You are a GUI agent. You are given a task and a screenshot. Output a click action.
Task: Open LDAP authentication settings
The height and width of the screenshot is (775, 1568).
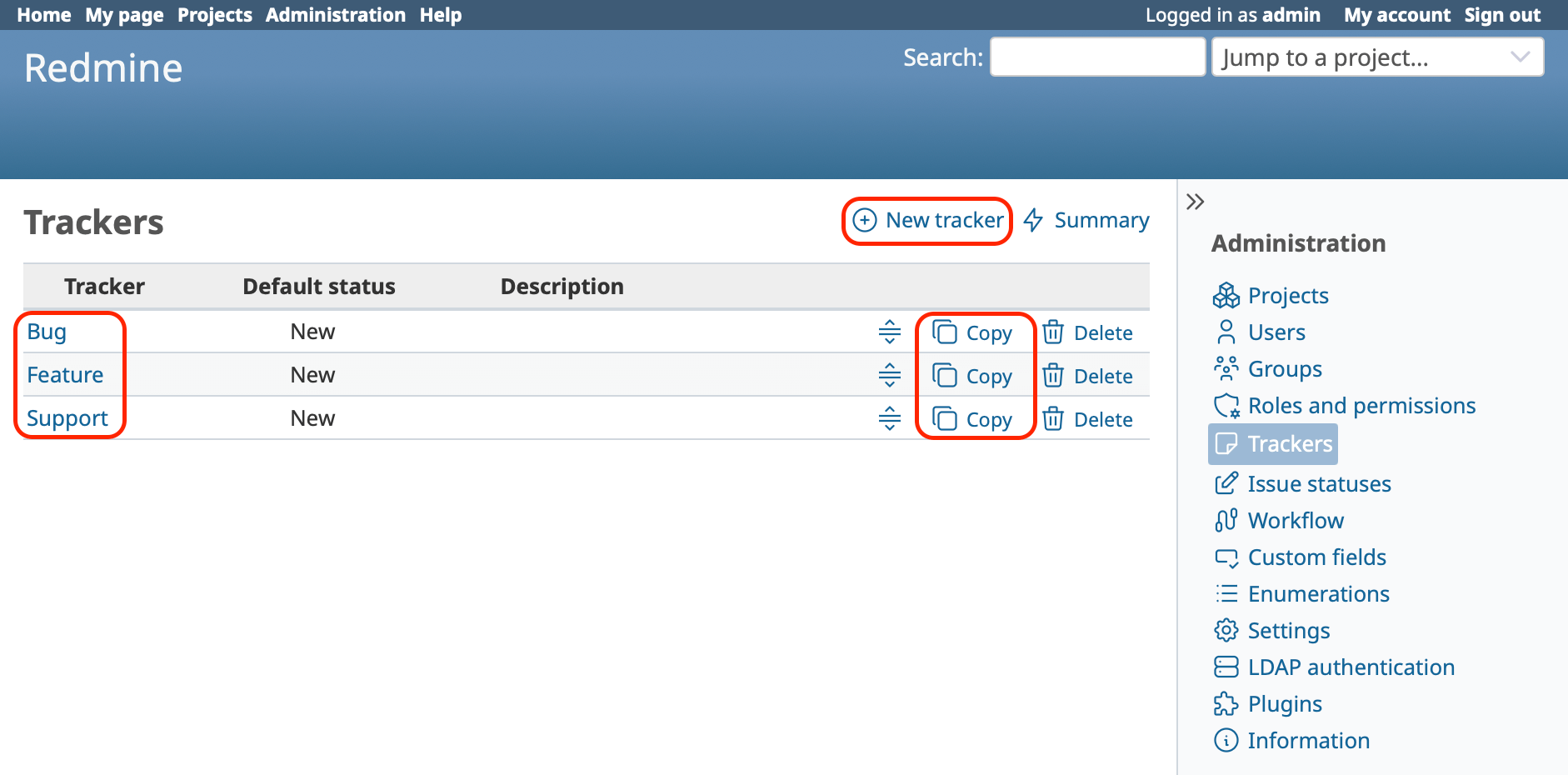pos(1350,667)
